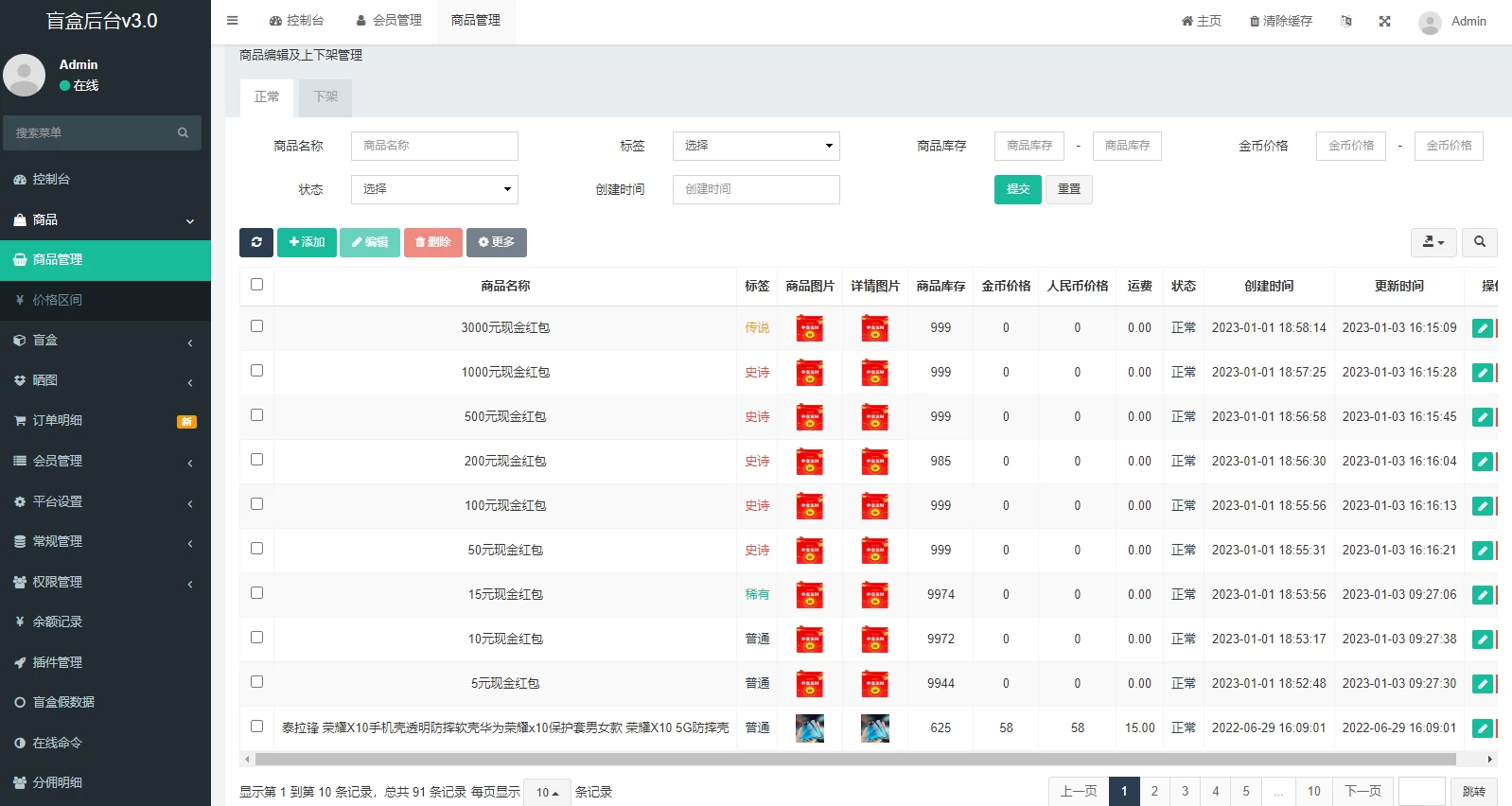The image size is (1512, 806).
Task: Click the sidebar menu search icon
Action: pos(183,133)
